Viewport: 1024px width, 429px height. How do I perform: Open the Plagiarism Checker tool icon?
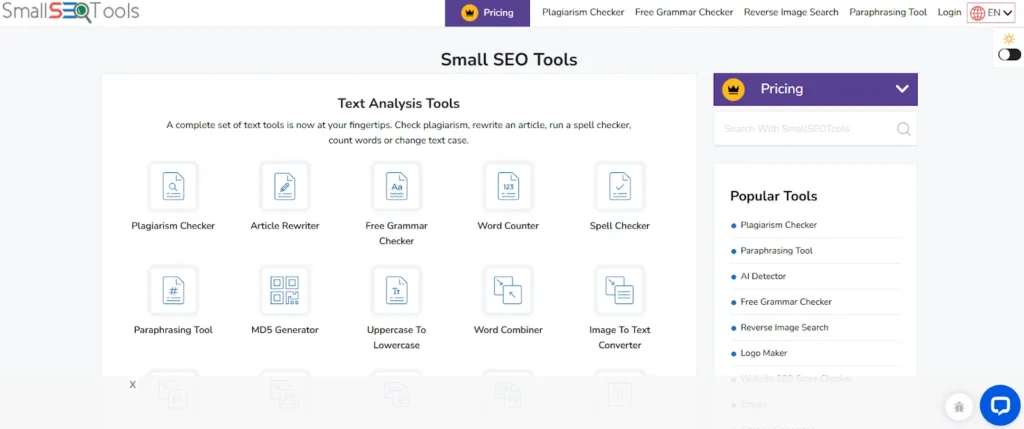tap(173, 186)
